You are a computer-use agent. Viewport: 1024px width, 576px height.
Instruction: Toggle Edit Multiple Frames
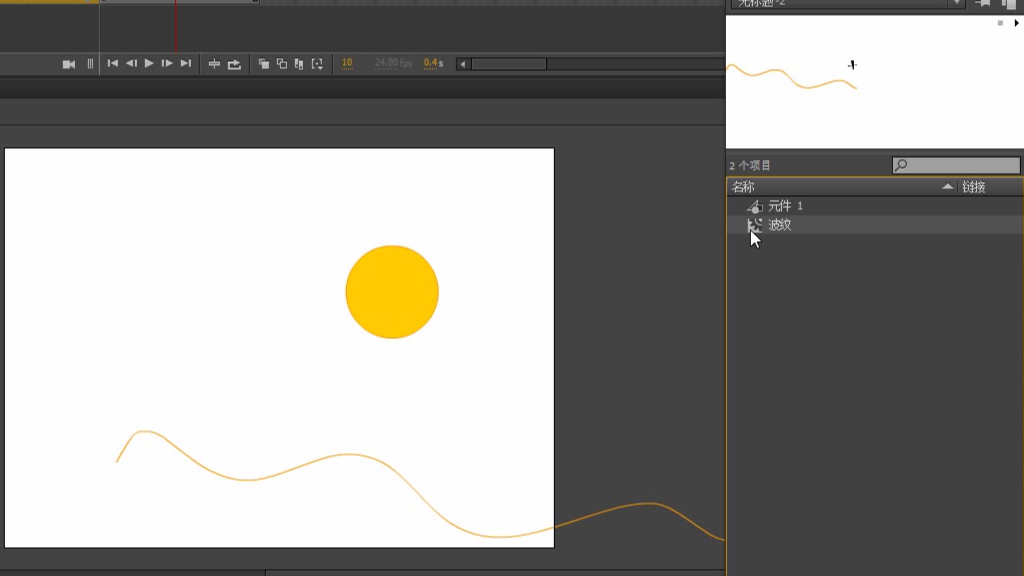[299, 64]
